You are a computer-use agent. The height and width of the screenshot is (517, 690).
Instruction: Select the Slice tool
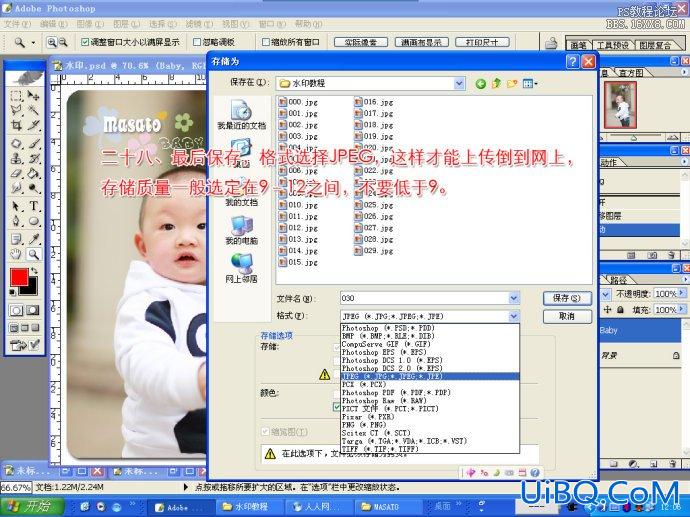click(33, 125)
